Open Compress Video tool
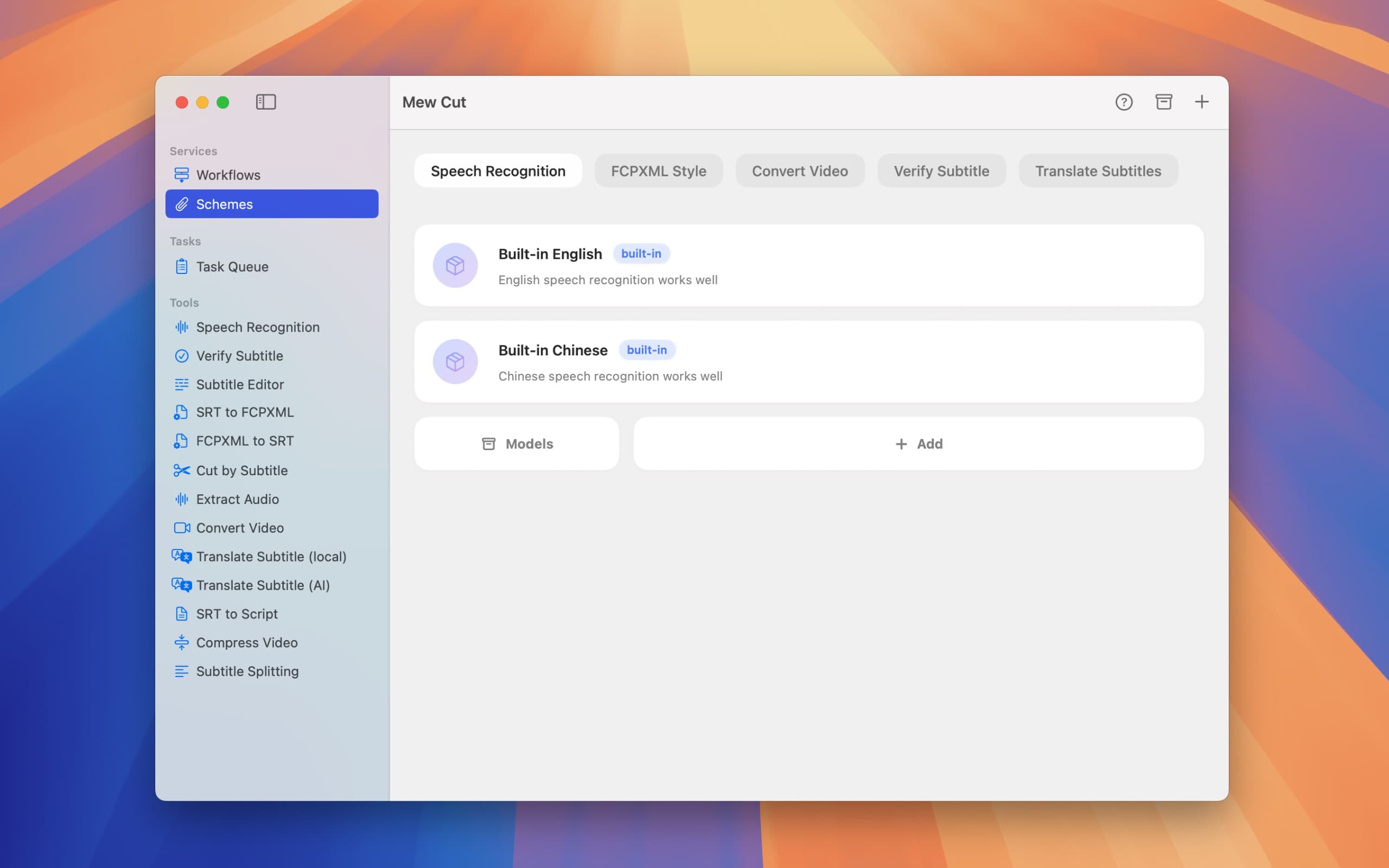This screenshot has height=868, width=1389. pos(246,643)
